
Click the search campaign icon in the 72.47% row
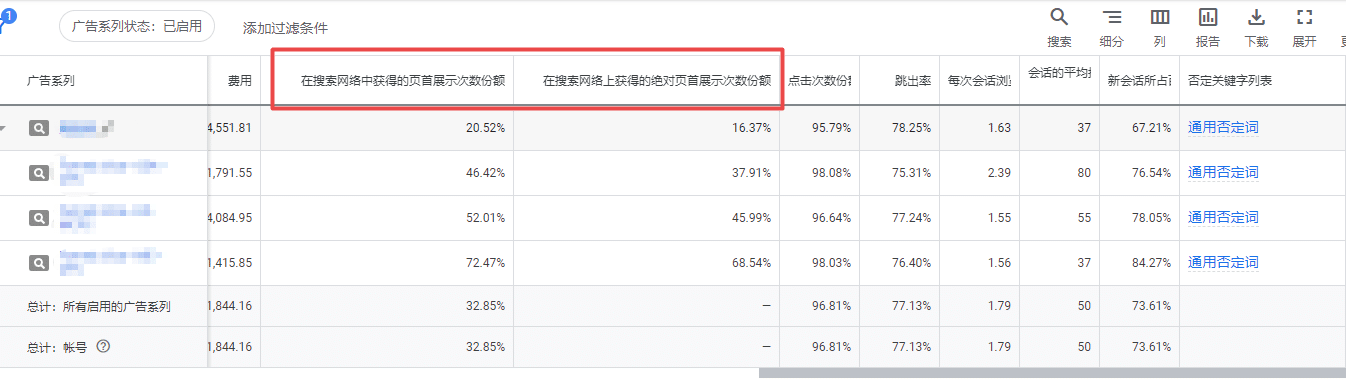38,263
